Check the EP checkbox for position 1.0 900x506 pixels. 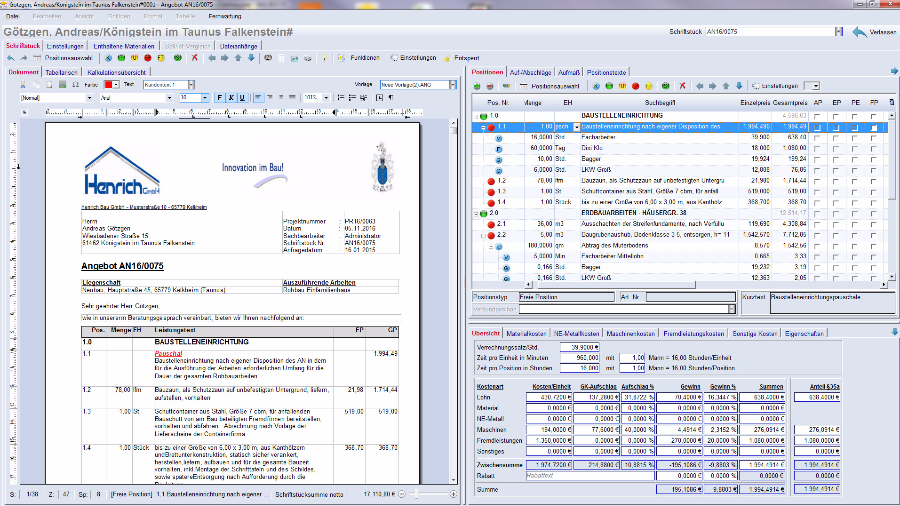click(837, 117)
